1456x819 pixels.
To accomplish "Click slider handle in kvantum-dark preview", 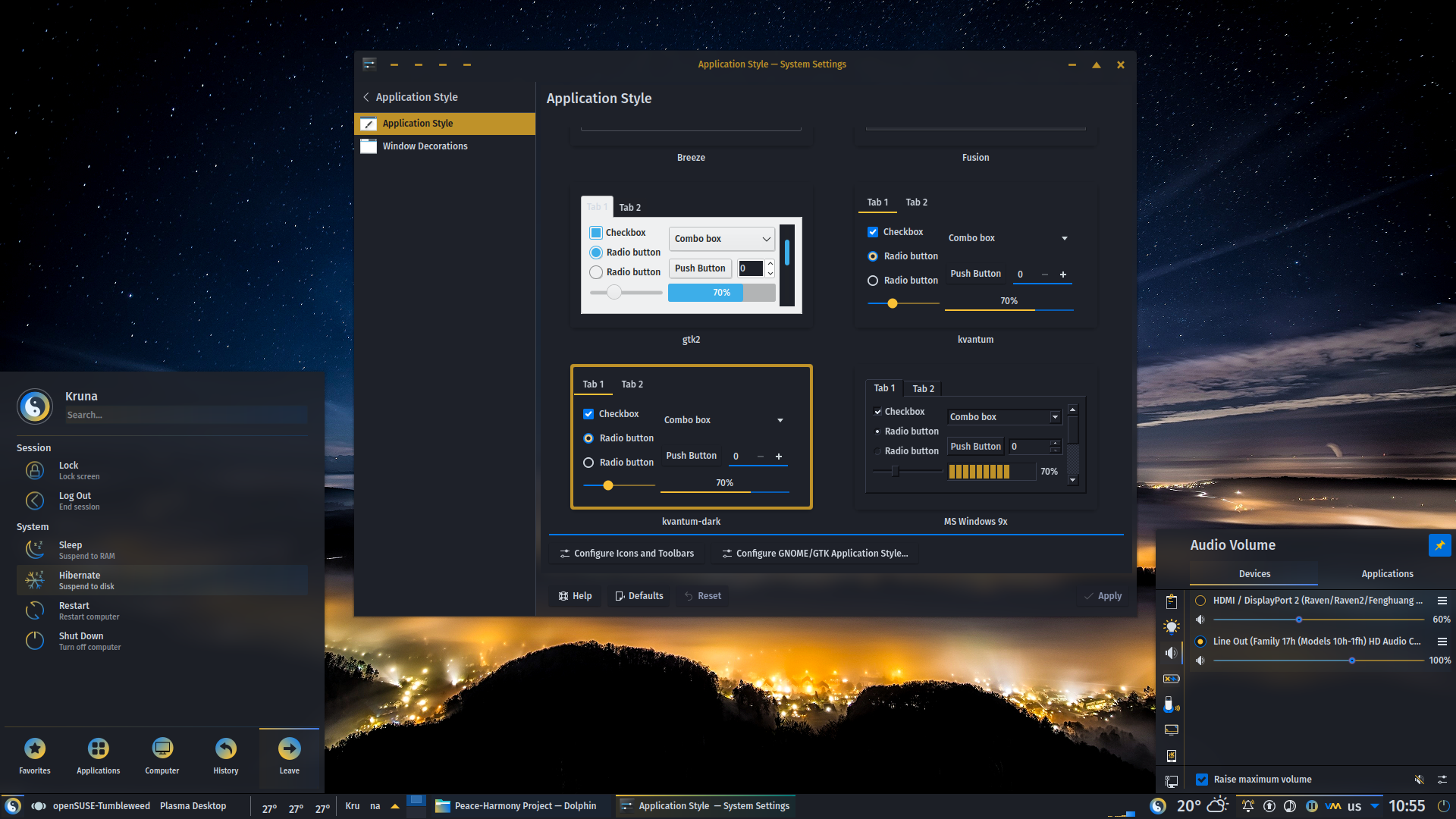I will (608, 485).
